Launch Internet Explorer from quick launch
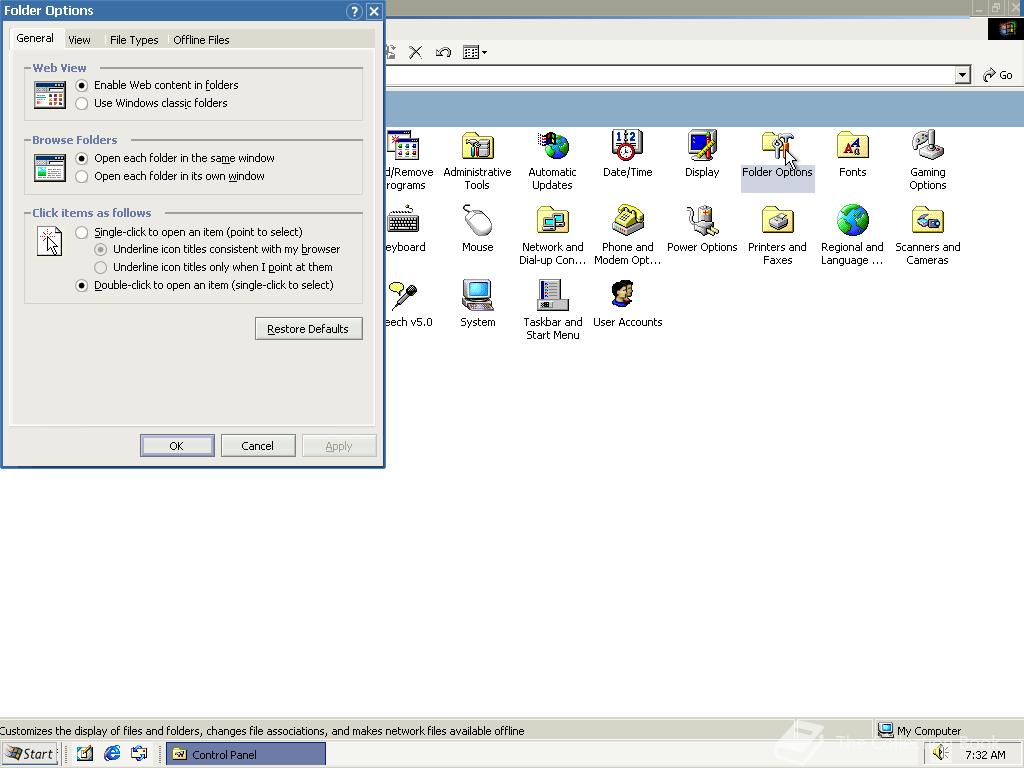The image size is (1024, 768). tap(112, 754)
